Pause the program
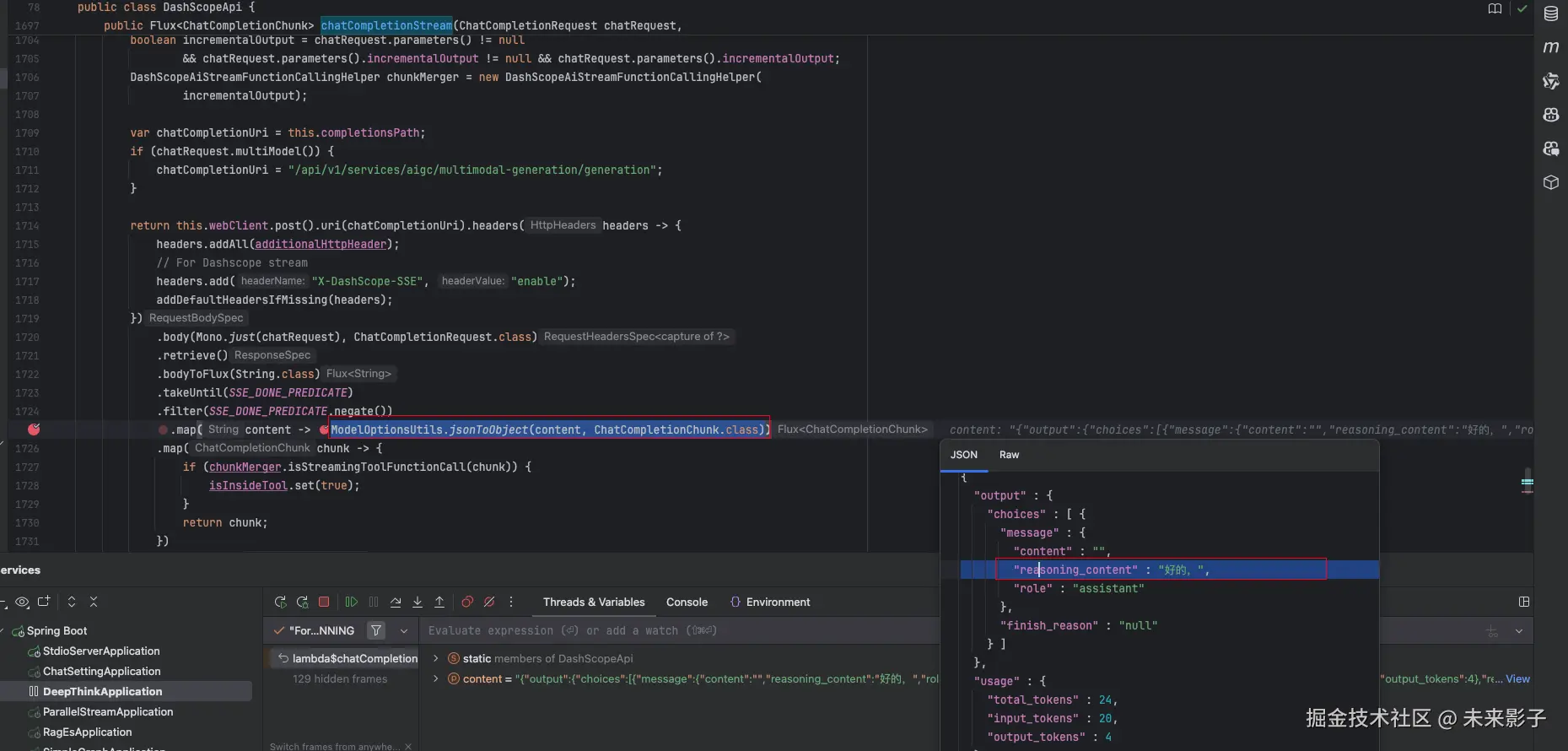 coord(374,602)
